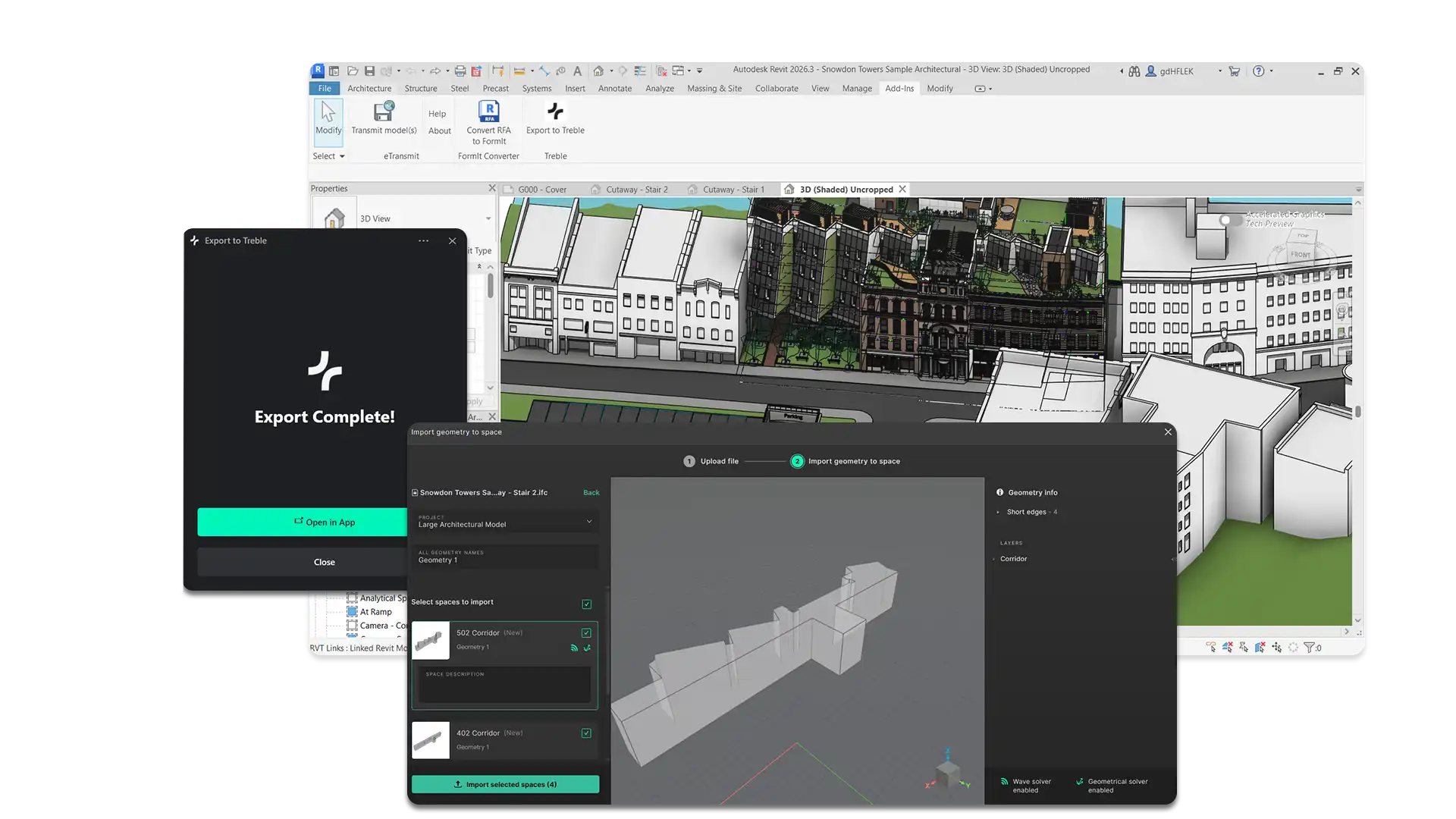Click Import selected spaces (4) button

tap(505, 785)
